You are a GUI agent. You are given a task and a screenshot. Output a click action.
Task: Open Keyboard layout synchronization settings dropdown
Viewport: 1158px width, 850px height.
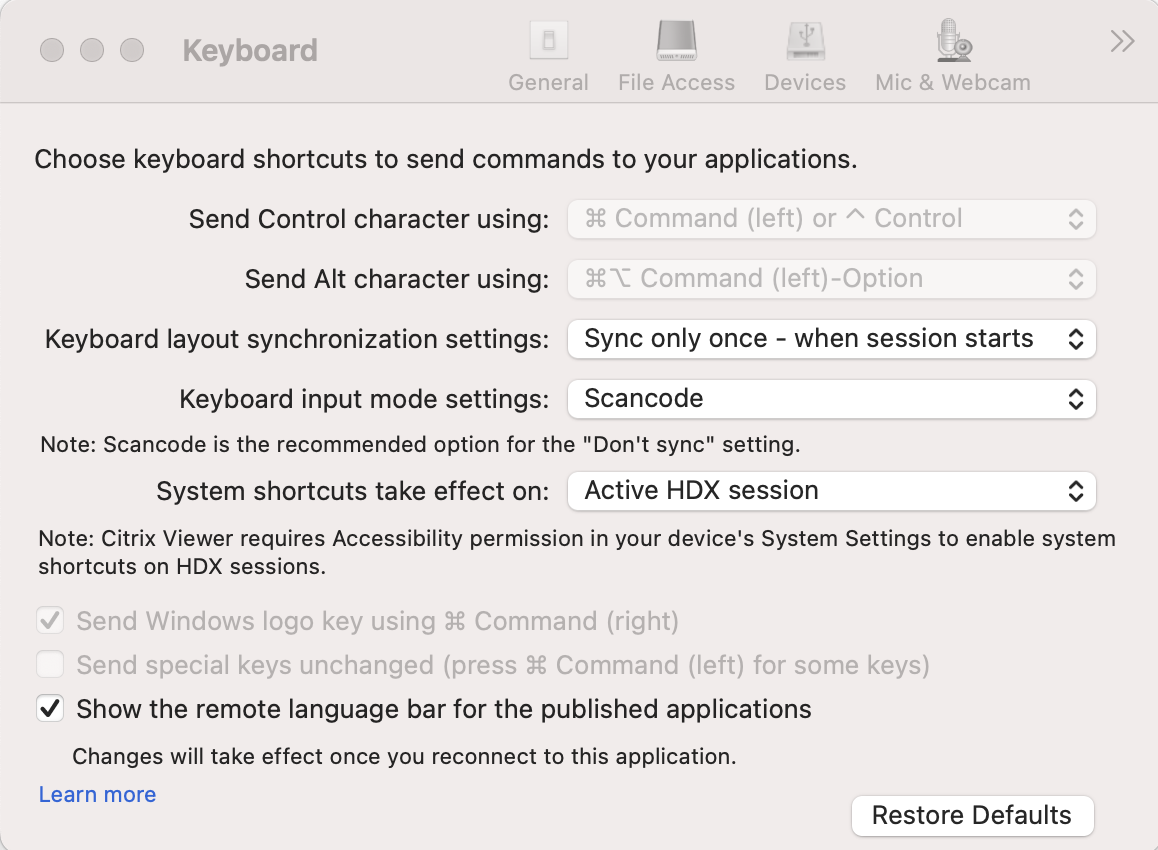(x=831, y=339)
